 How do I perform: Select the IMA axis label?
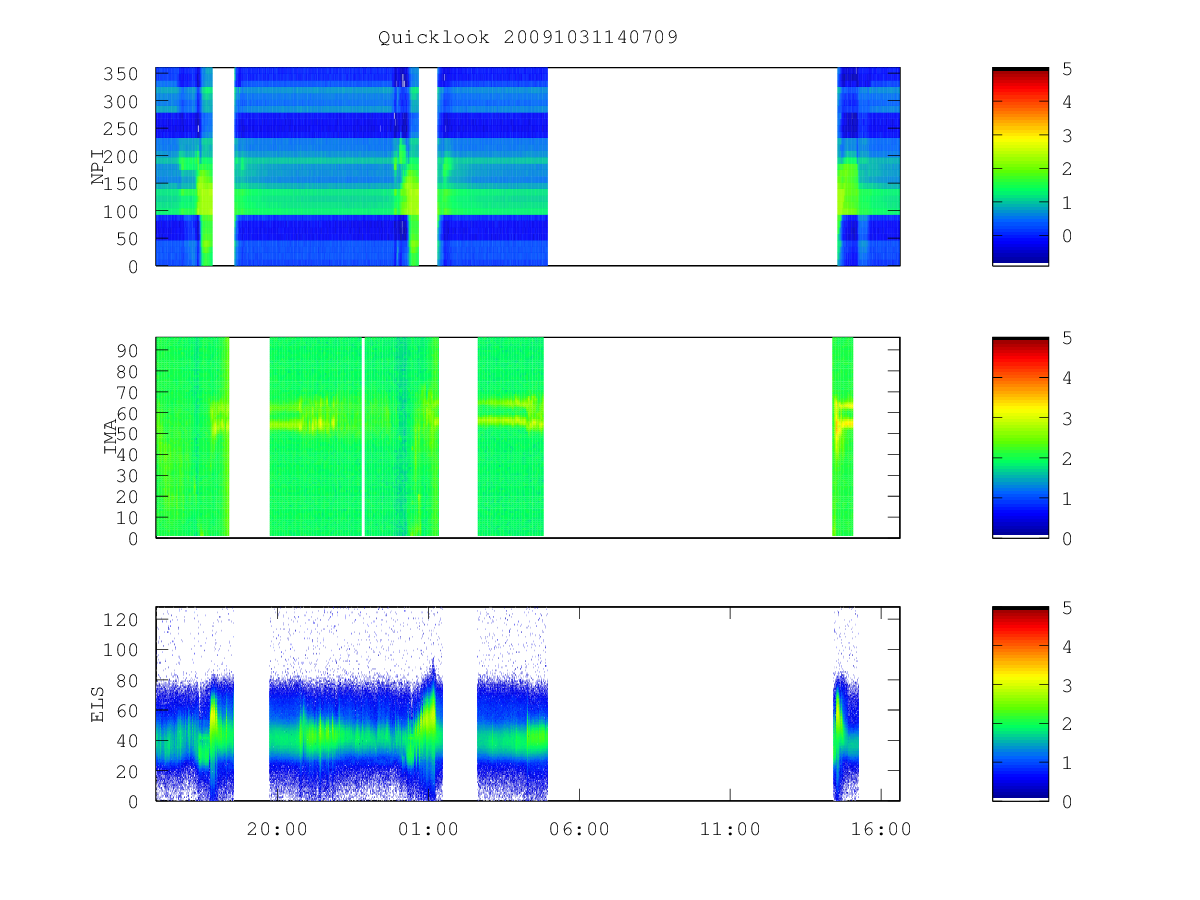click(x=110, y=437)
